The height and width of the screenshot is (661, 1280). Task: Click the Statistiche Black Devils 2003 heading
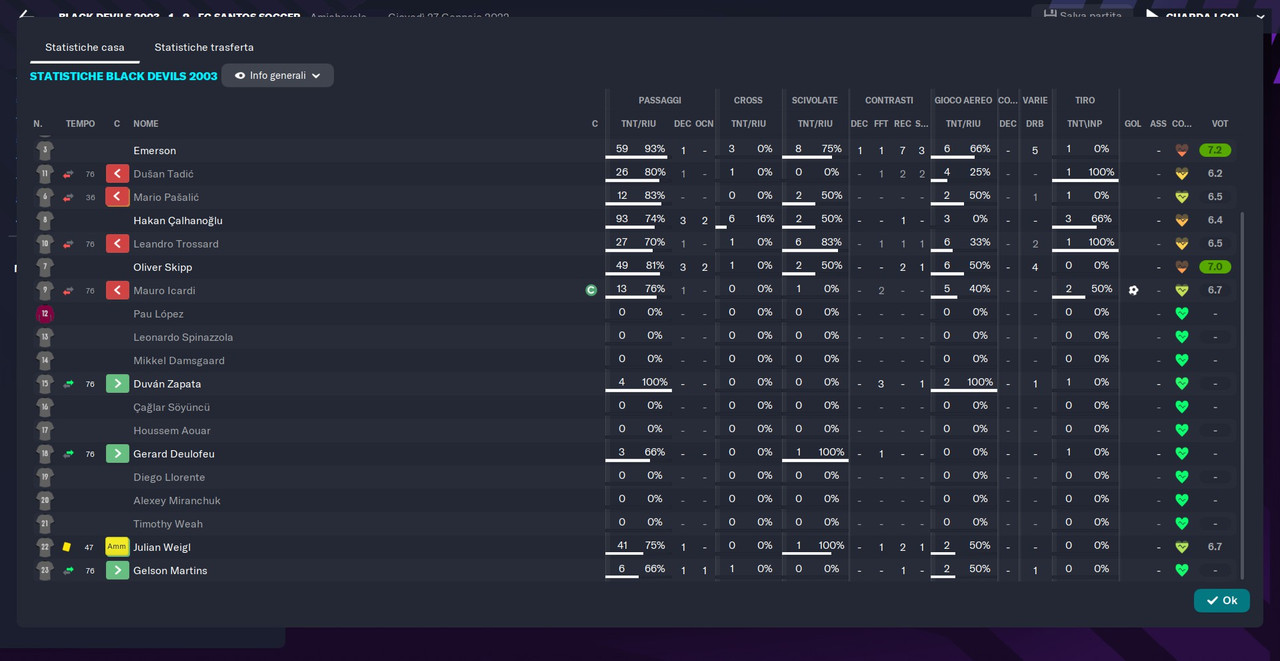[123, 76]
